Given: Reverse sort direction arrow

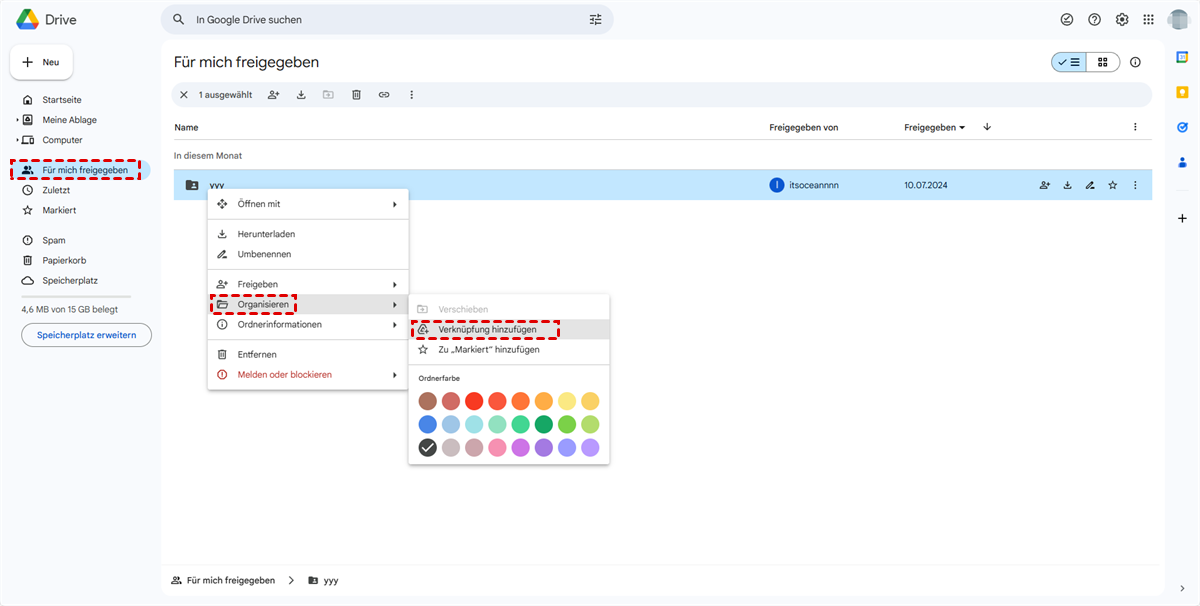Looking at the screenshot, I should pyautogui.click(x=987, y=127).
